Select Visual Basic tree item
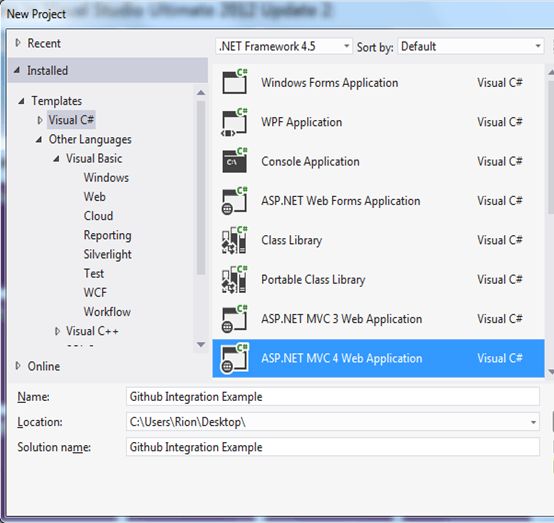 [94, 159]
